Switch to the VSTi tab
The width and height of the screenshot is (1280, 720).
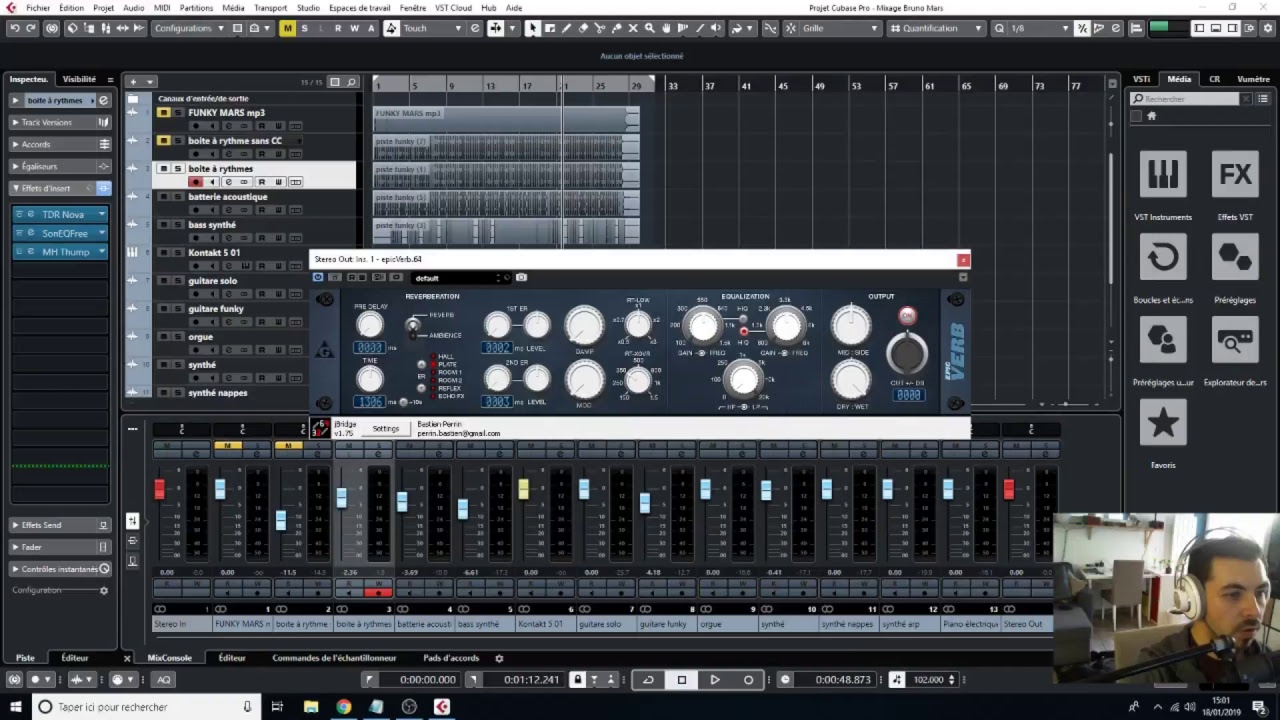(1141, 79)
